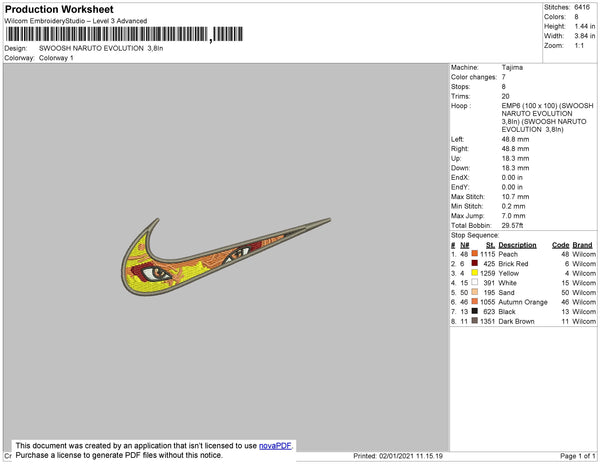The width and height of the screenshot is (600, 464).
Task: Select the Dark Brown color swatch
Action: tap(474, 321)
